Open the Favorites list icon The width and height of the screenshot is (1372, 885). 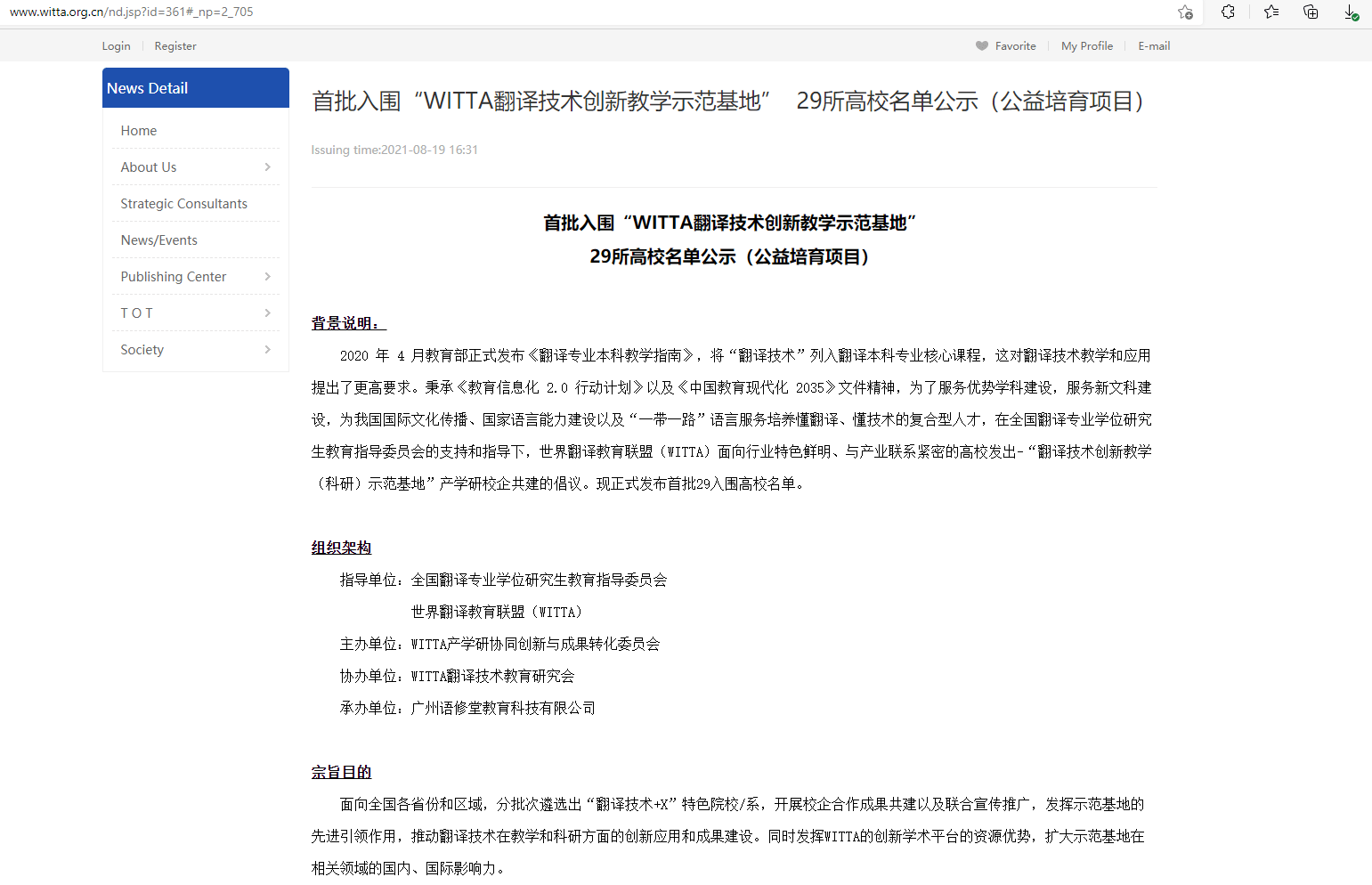1271,12
